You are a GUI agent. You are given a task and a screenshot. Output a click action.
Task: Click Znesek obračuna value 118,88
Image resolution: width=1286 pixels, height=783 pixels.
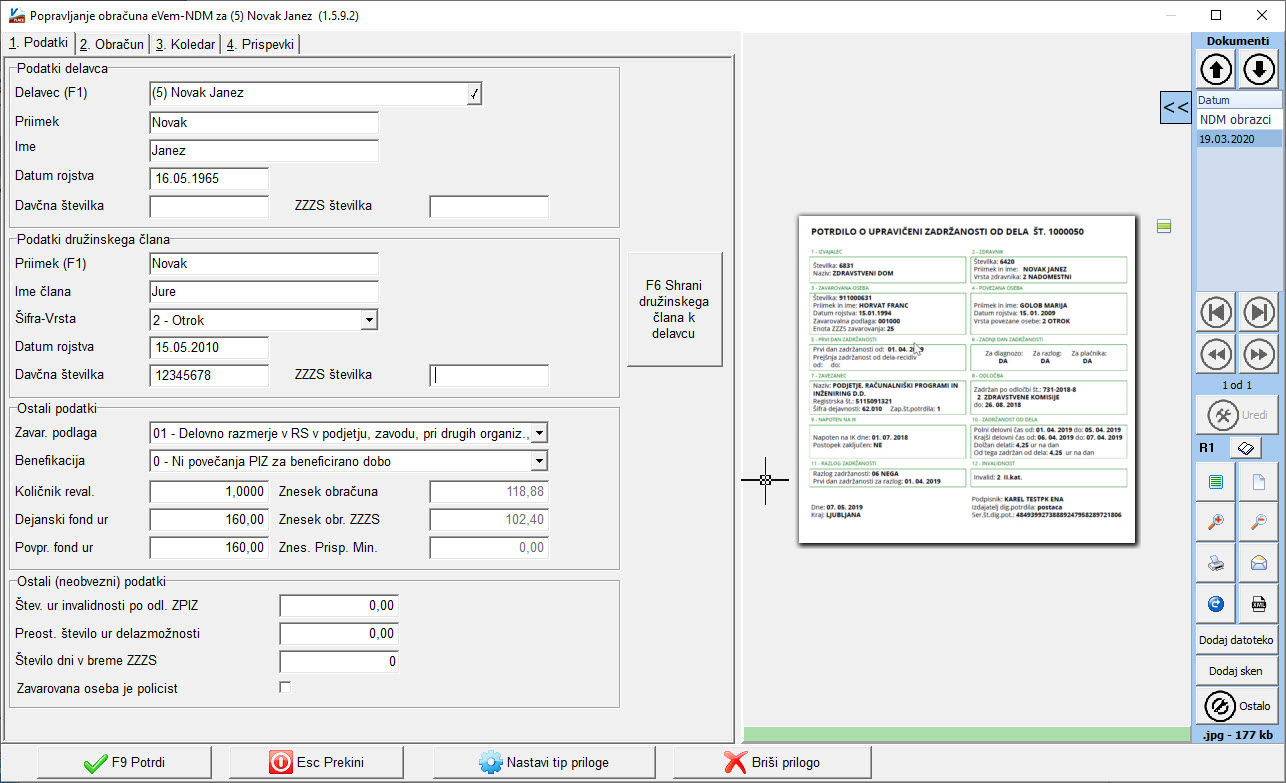coord(489,491)
